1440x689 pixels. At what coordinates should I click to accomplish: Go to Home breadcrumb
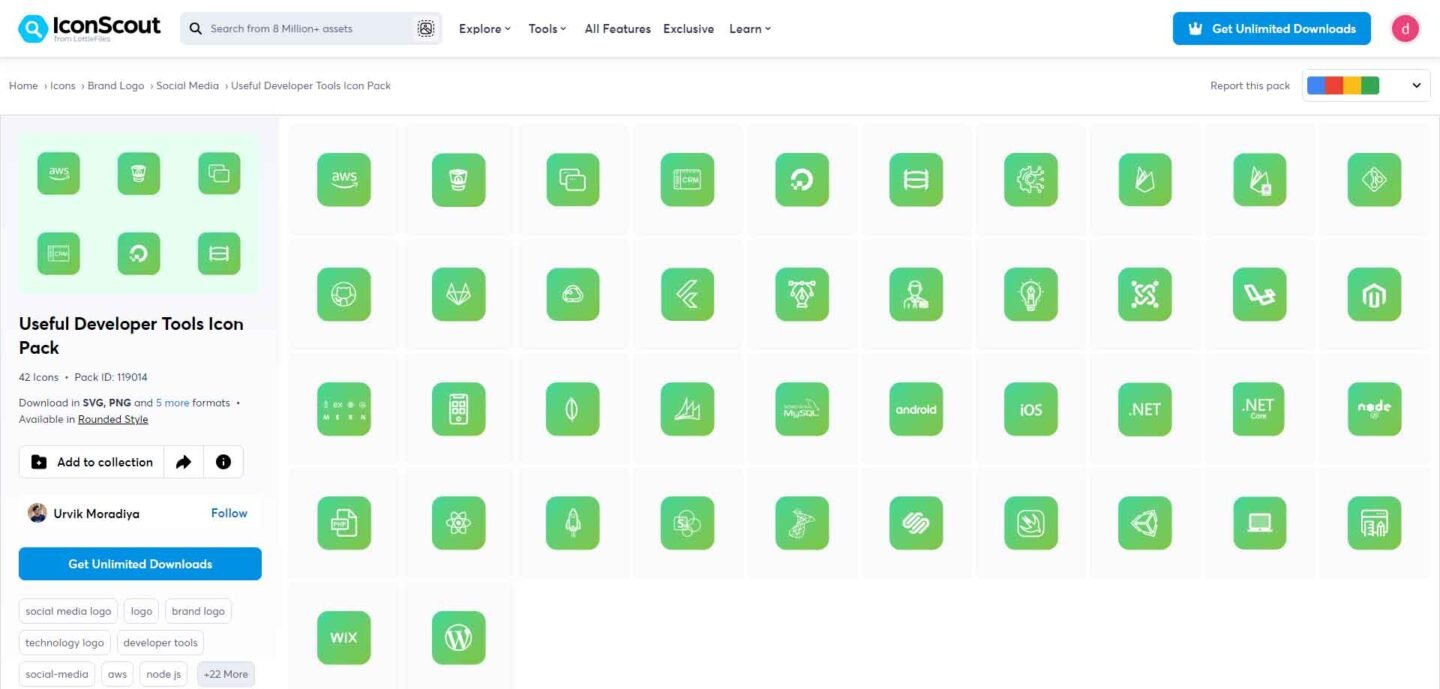coord(23,86)
